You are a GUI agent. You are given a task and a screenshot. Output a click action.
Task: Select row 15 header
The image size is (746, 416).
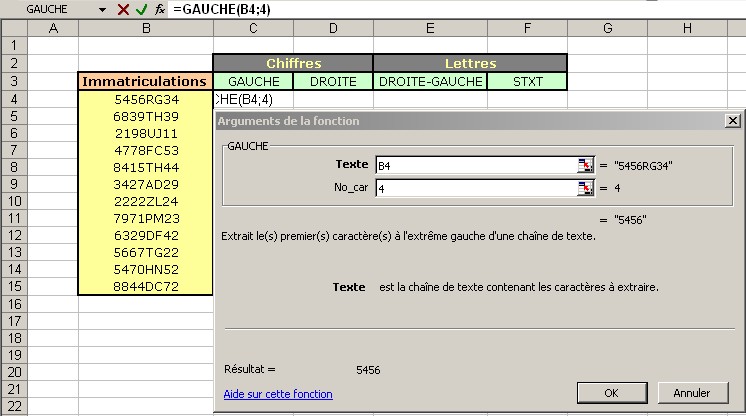[14, 286]
